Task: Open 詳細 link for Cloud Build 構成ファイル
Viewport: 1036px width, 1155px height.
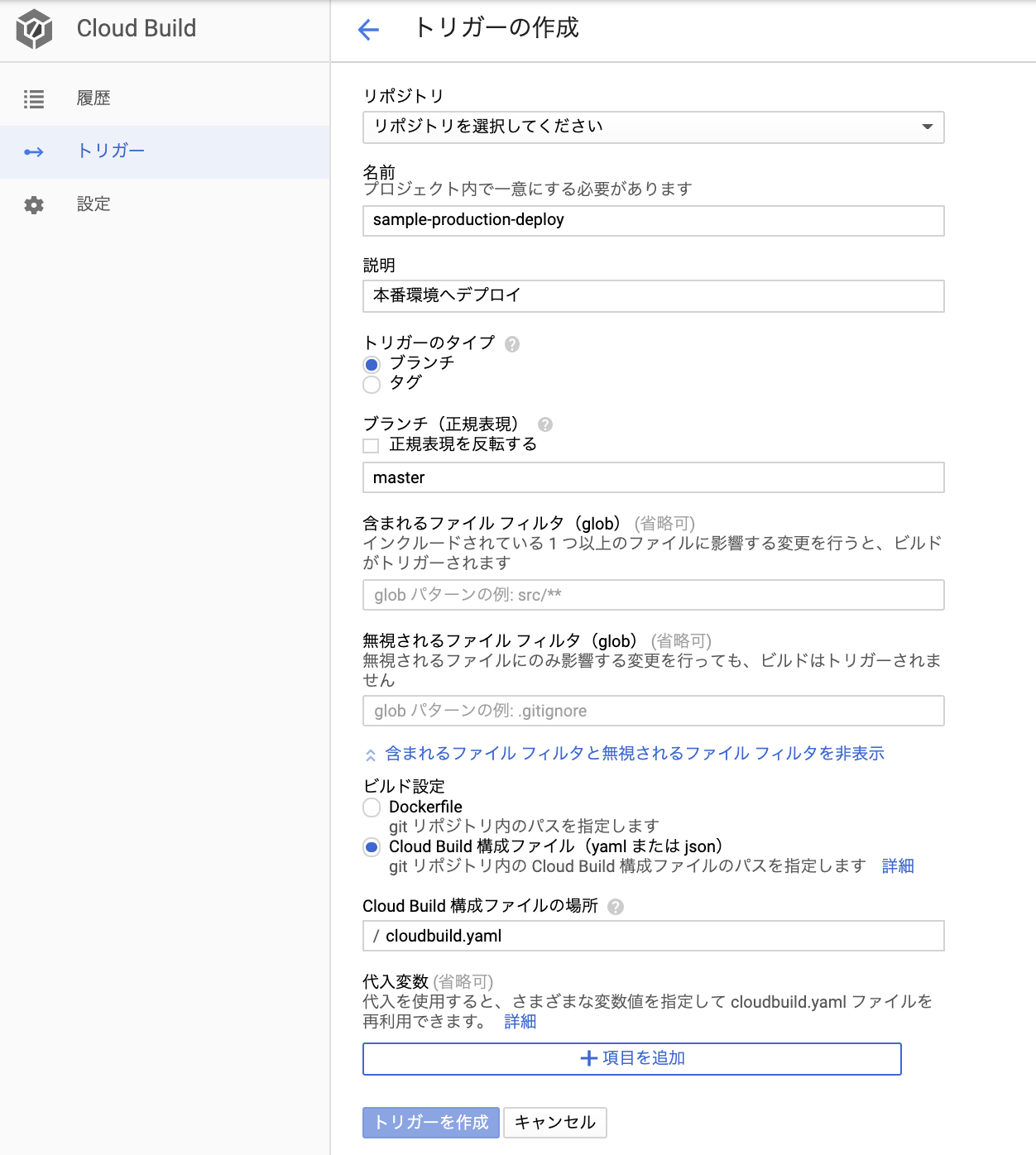Action: [x=898, y=866]
